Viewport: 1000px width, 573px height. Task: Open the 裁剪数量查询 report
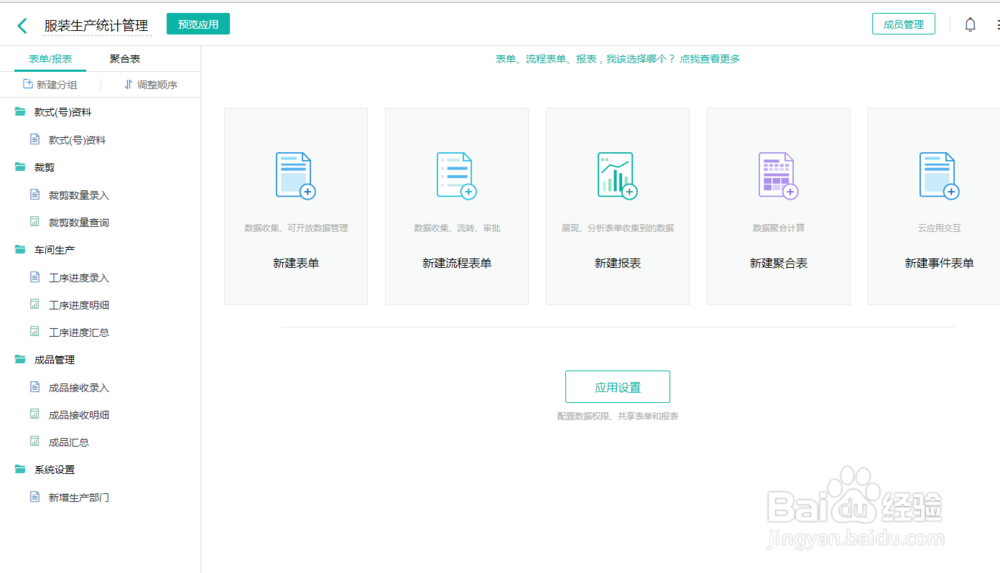[x=79, y=223]
